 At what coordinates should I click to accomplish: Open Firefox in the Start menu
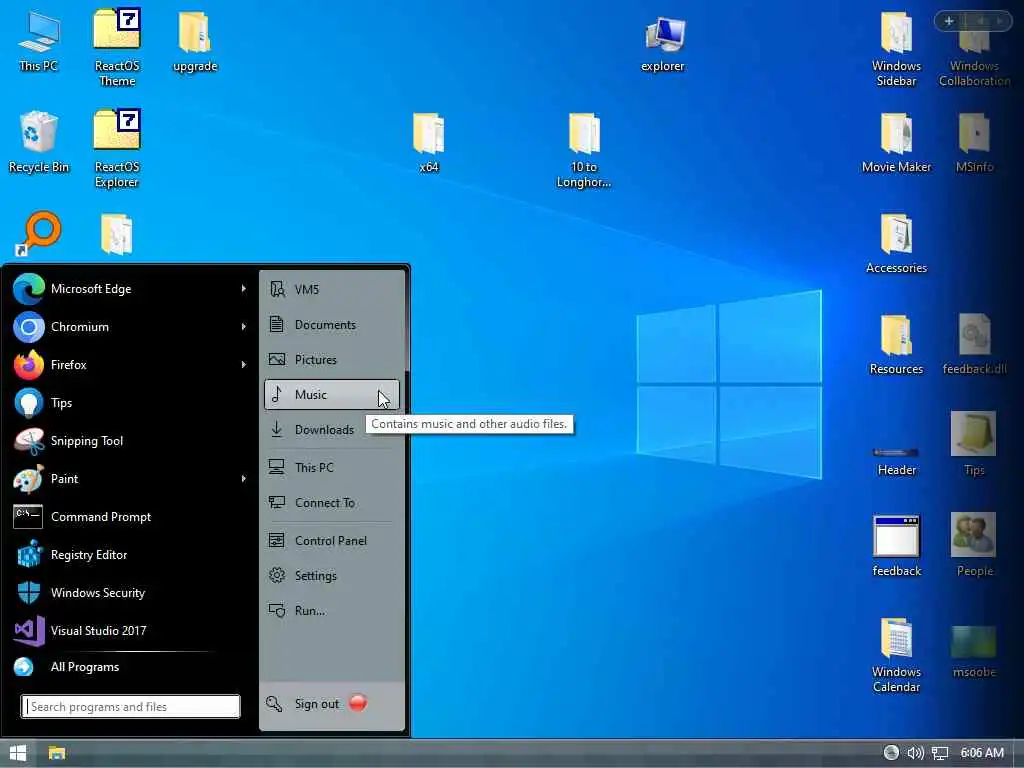[x=129, y=364]
